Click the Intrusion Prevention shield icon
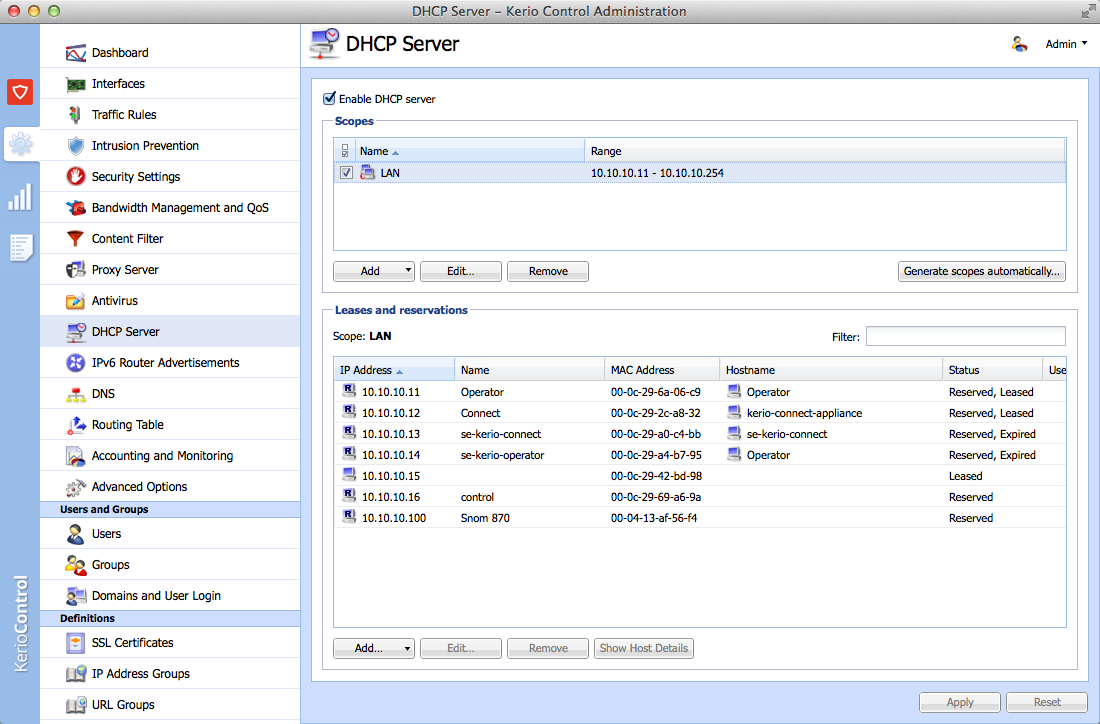The image size is (1100, 724). [x=76, y=146]
